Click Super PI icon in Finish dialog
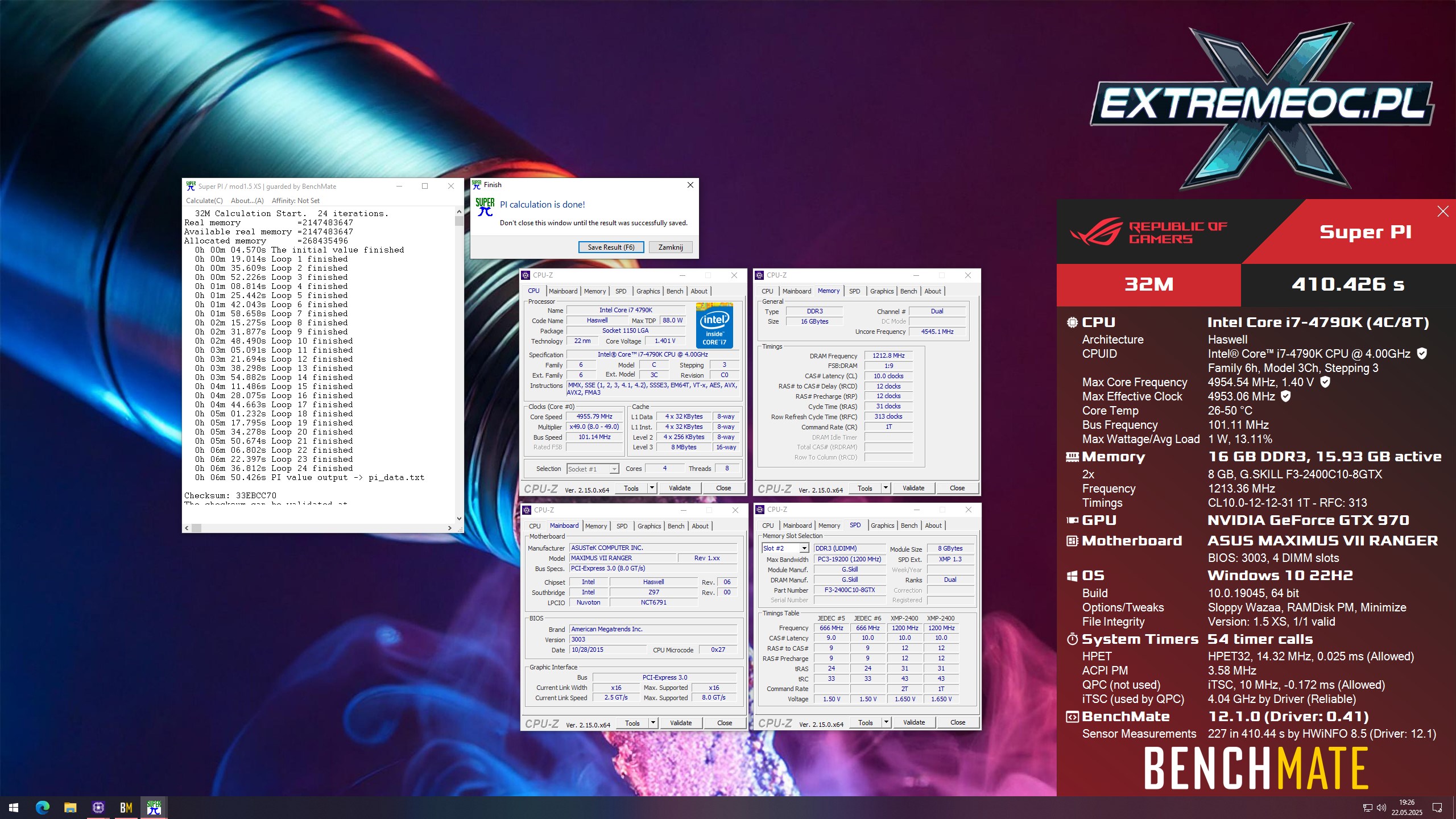This screenshot has height=819, width=1456. [485, 207]
